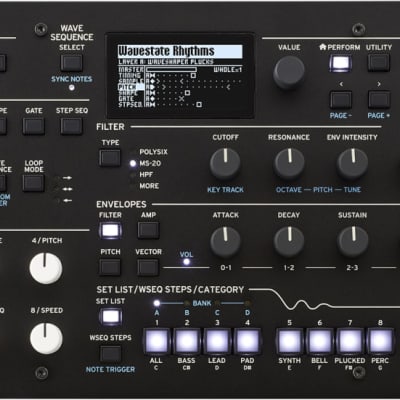Toggle the SET LIST button
Image resolution: width=400 pixels, height=400 pixels.
click(110, 317)
